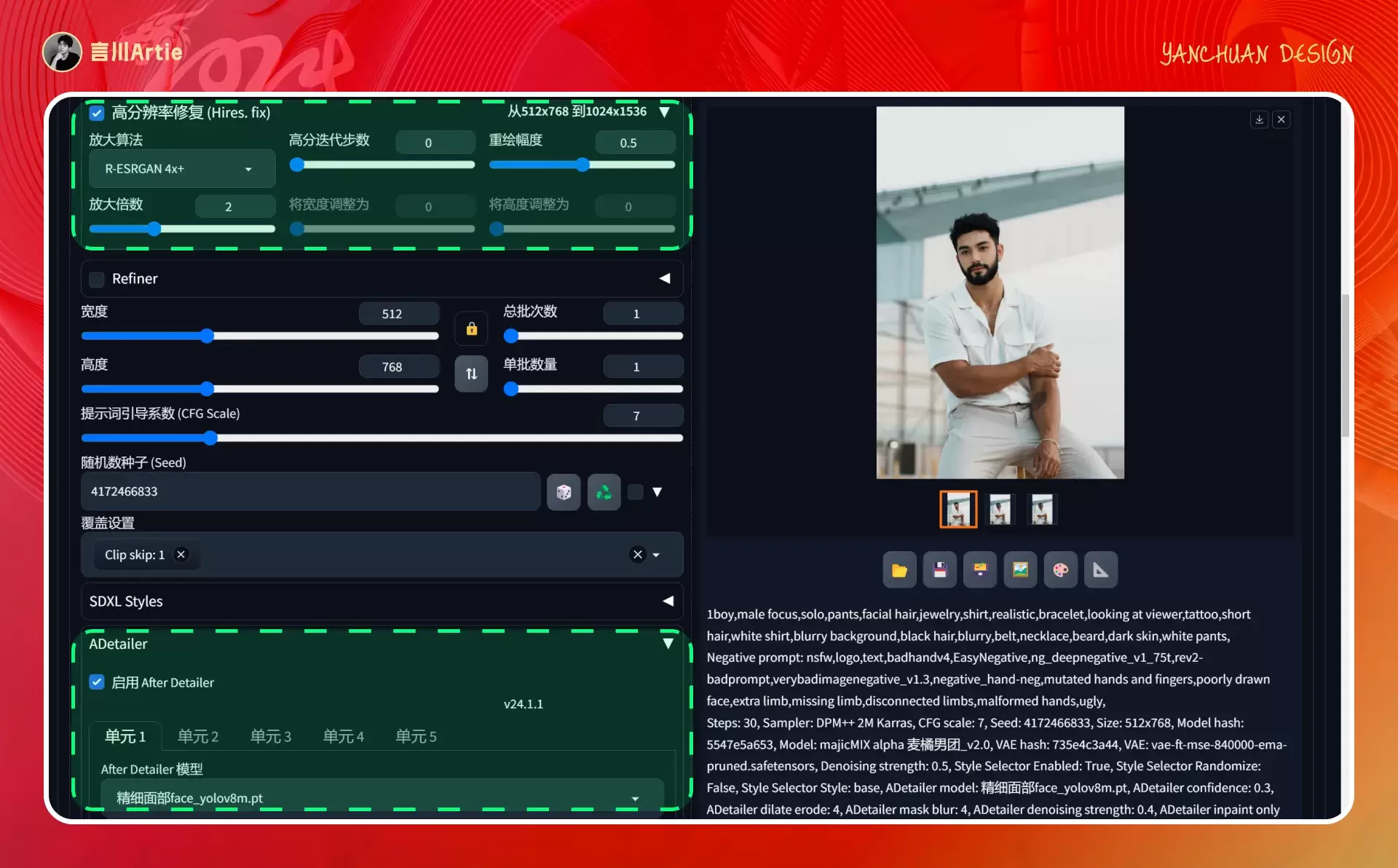
Task: Open the After Detailer 模型 dropdown
Action: click(382, 797)
